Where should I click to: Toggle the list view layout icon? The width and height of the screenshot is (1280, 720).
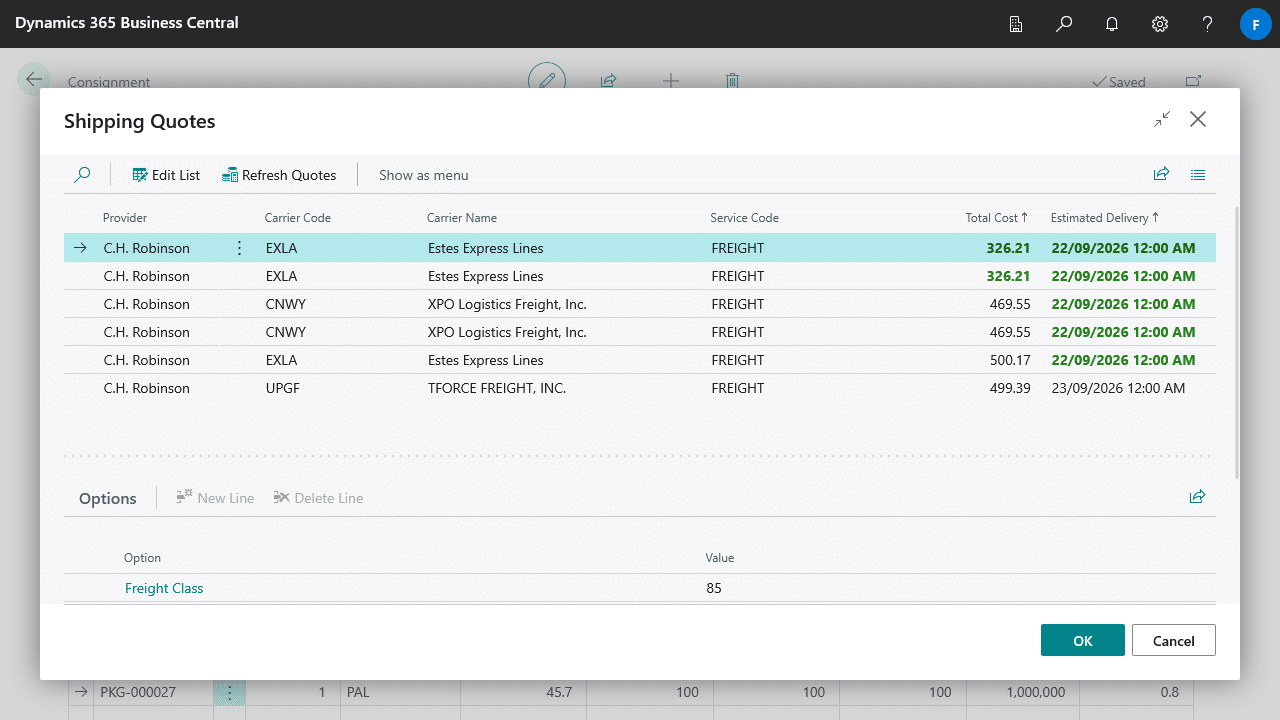(x=1198, y=174)
